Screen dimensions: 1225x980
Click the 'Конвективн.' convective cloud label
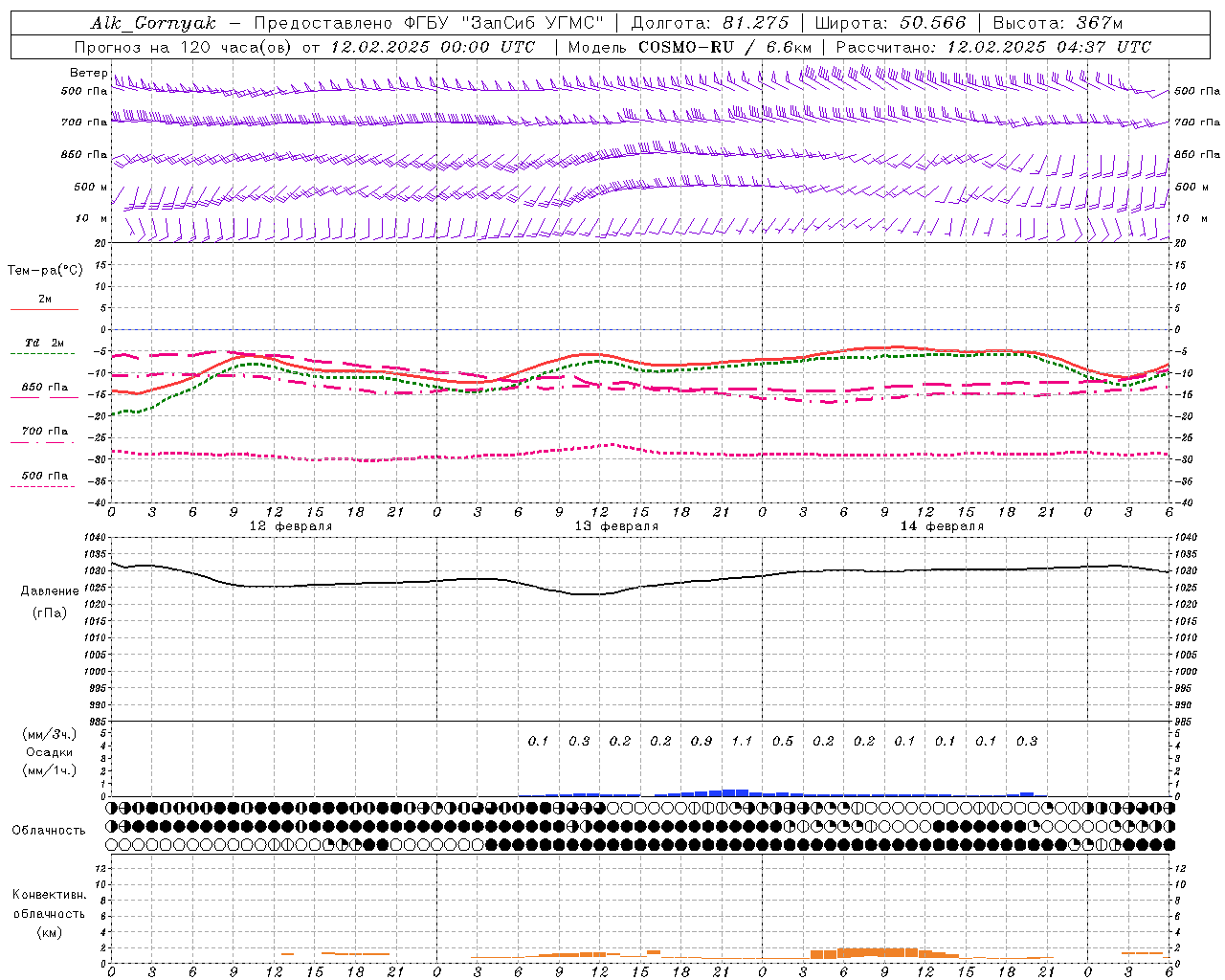50,895
